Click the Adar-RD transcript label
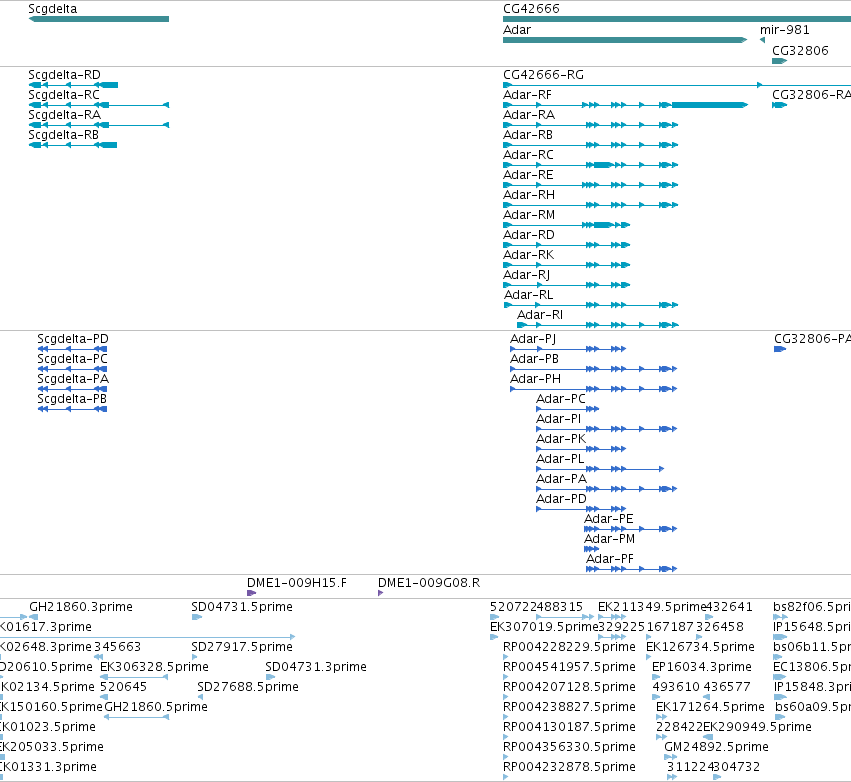Image resolution: width=851 pixels, height=782 pixels. point(529,236)
